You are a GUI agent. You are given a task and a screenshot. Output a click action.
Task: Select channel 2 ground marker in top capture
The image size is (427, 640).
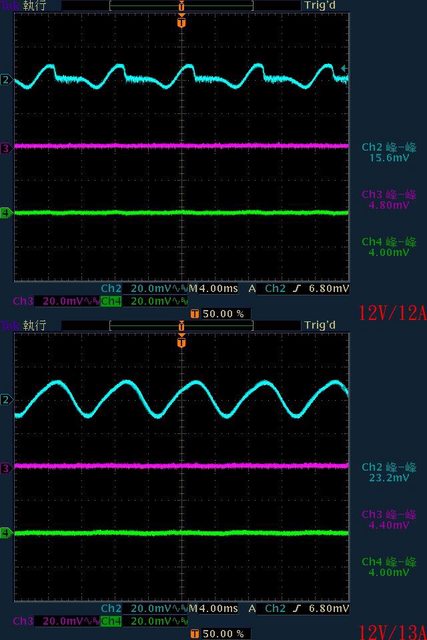click(6, 80)
